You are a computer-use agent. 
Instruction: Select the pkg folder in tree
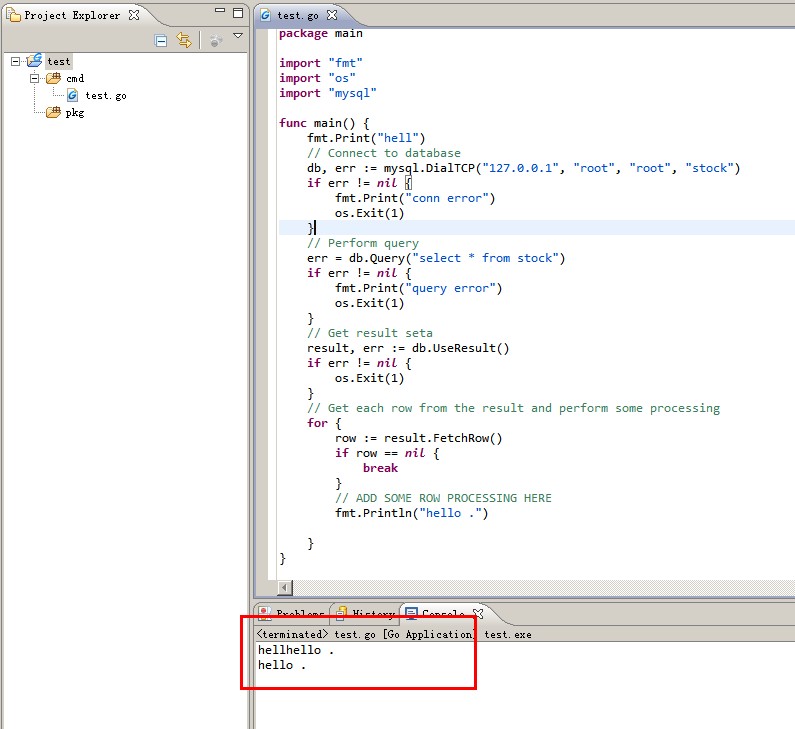pyautogui.click(x=74, y=112)
